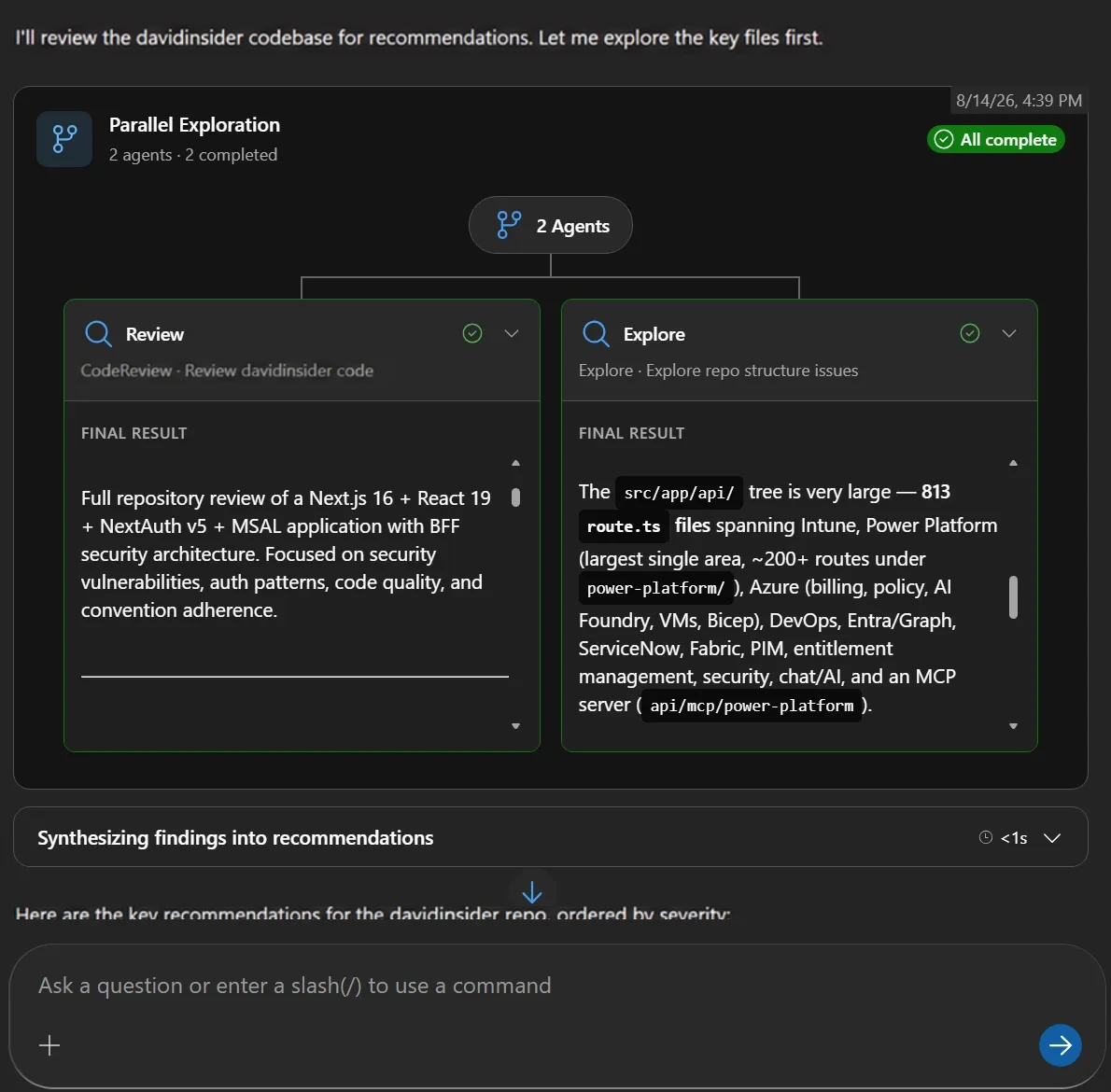Click the Review result scrollbar thumb

click(515, 497)
